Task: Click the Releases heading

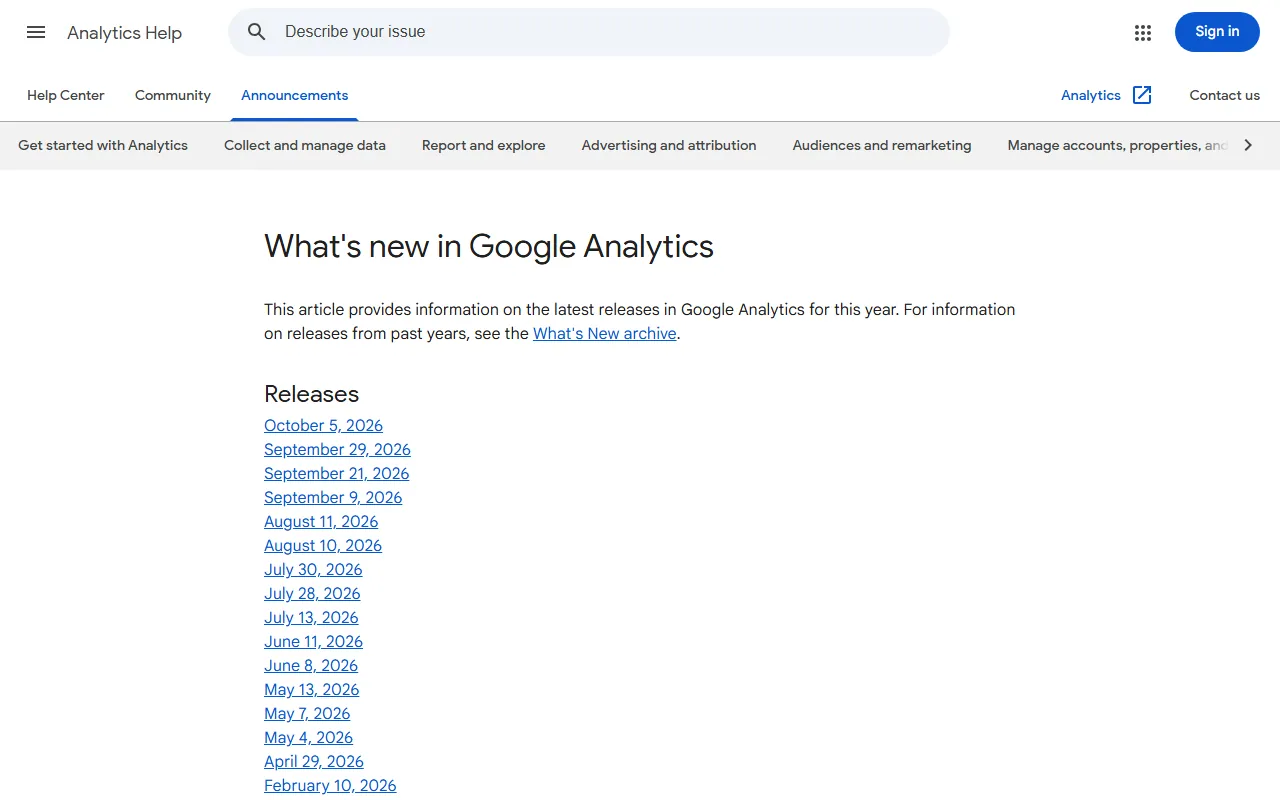Action: coord(311,393)
